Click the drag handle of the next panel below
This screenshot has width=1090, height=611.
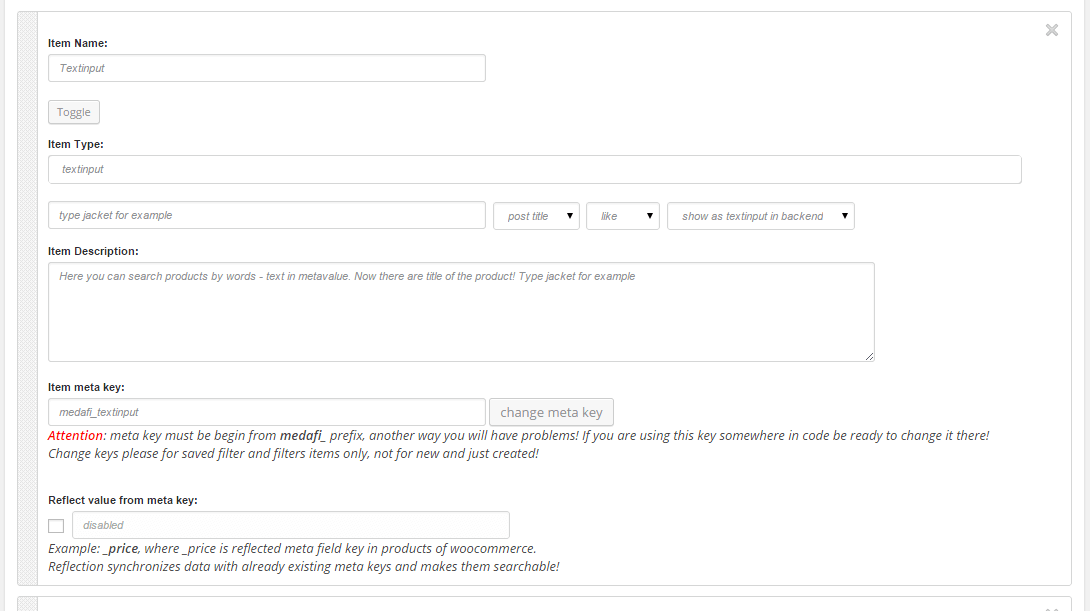27,604
